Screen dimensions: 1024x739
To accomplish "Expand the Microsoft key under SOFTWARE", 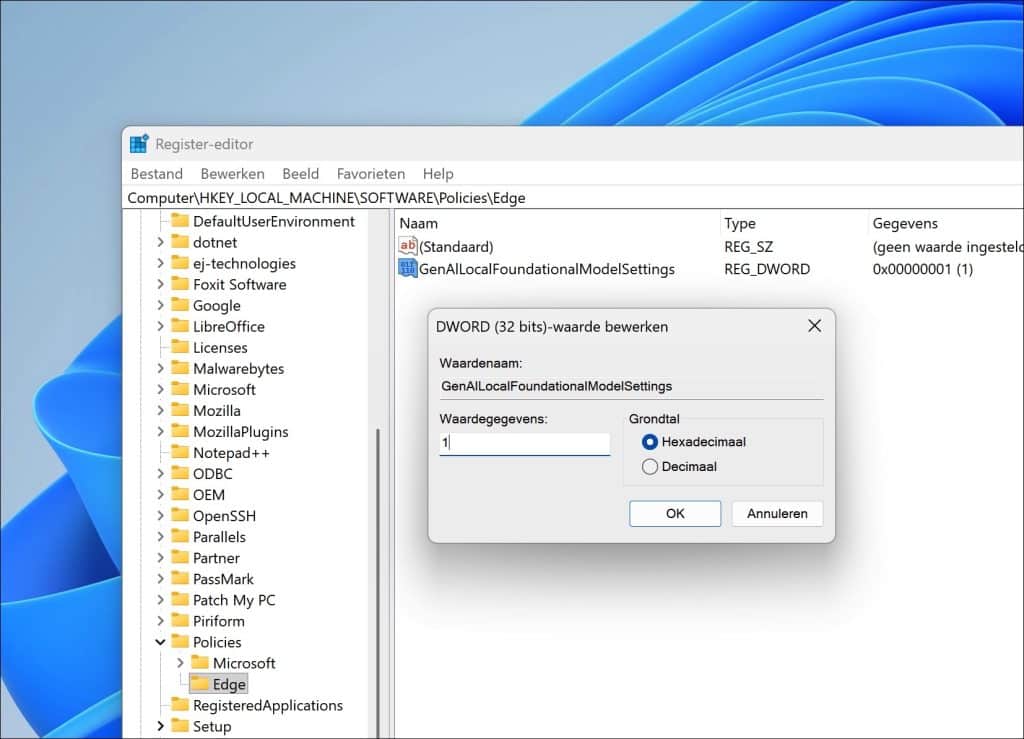I will click(x=161, y=390).
